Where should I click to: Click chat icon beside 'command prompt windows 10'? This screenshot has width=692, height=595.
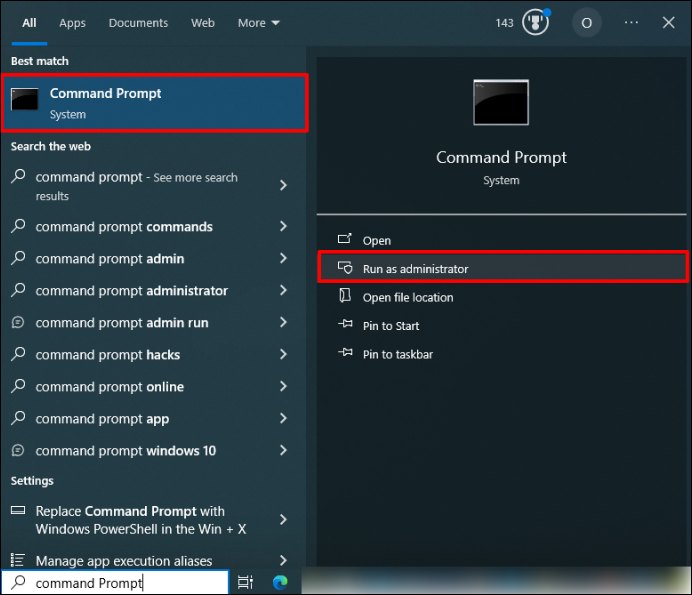pyautogui.click(x=18, y=450)
